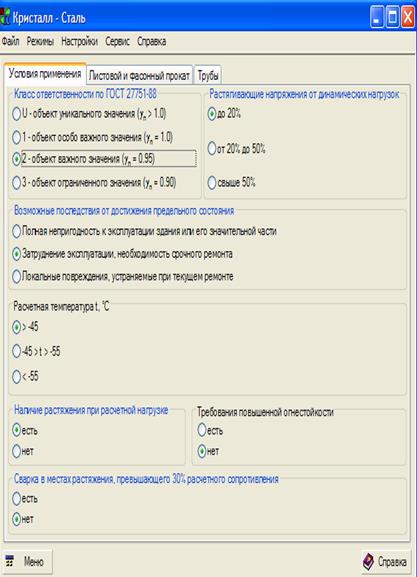Select 1 - объект особо важного значения
Screen dimensions: 417x577
[16, 137]
